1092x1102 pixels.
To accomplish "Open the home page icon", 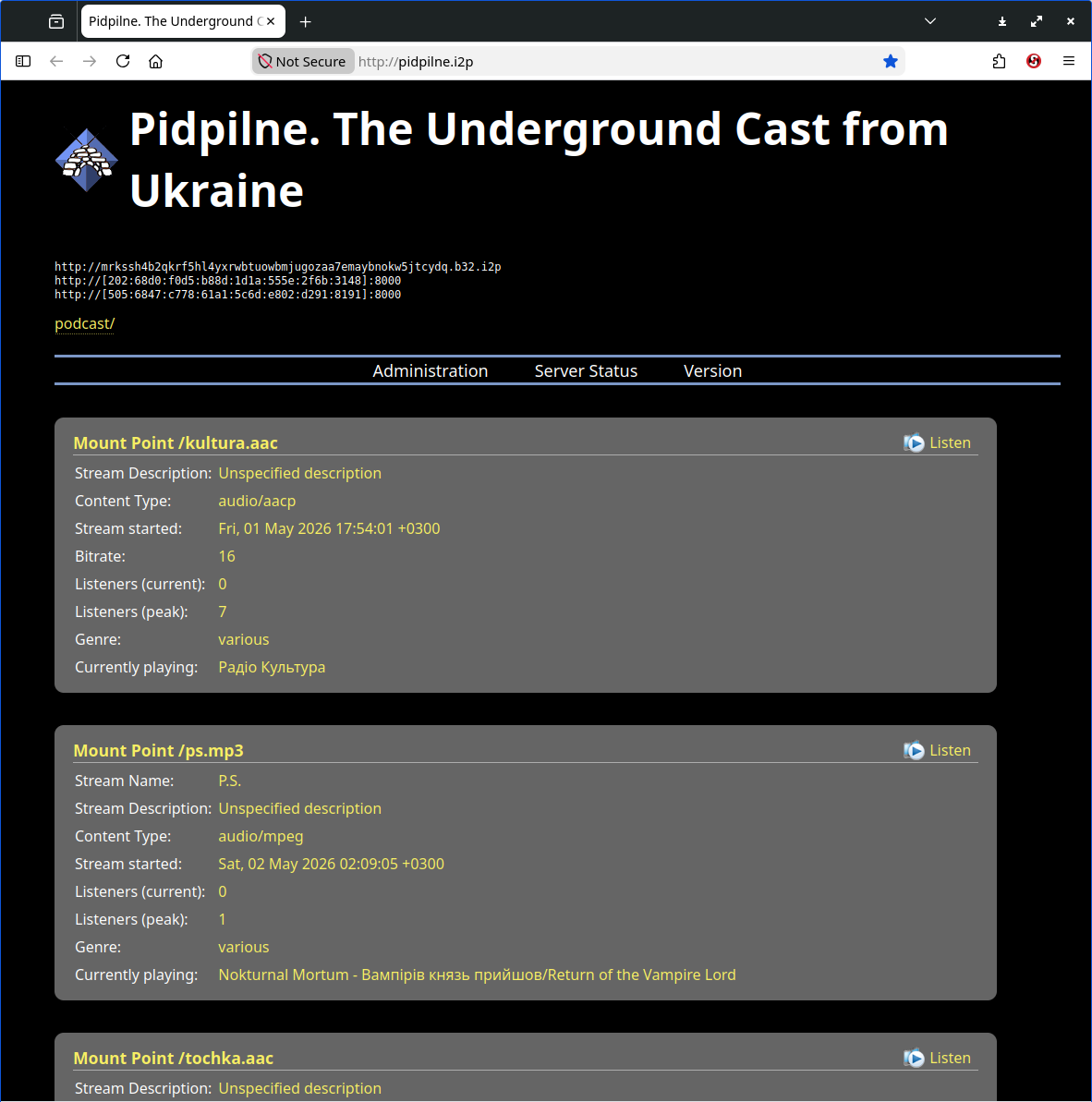I will (x=156, y=61).
